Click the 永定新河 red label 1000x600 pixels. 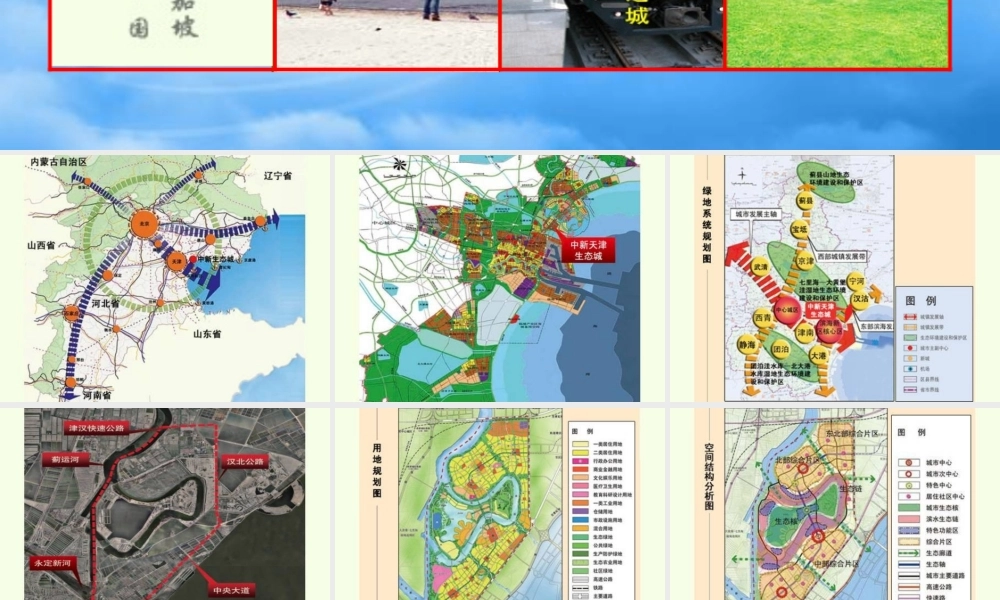click(x=53, y=564)
